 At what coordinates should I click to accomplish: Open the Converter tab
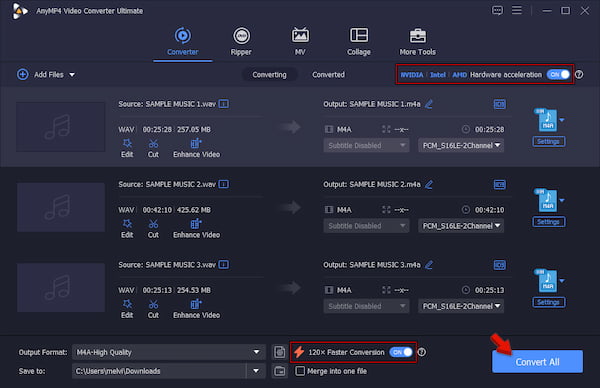click(183, 42)
